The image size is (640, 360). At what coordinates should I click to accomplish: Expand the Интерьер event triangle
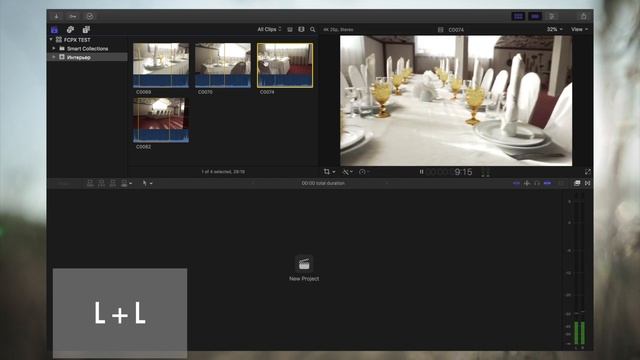pyautogui.click(x=53, y=58)
